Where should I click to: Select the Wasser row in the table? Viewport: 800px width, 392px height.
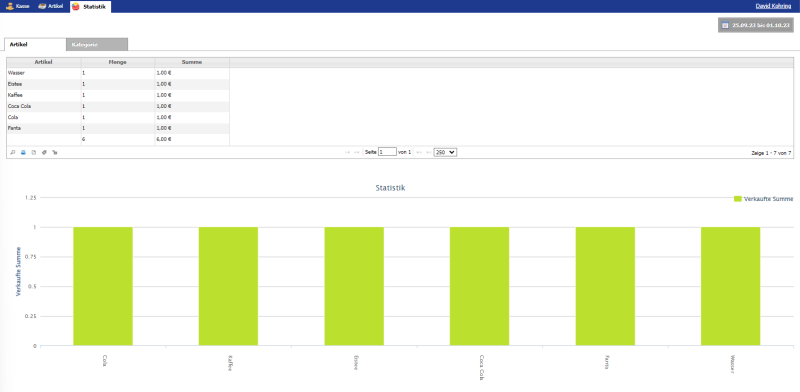pos(118,73)
